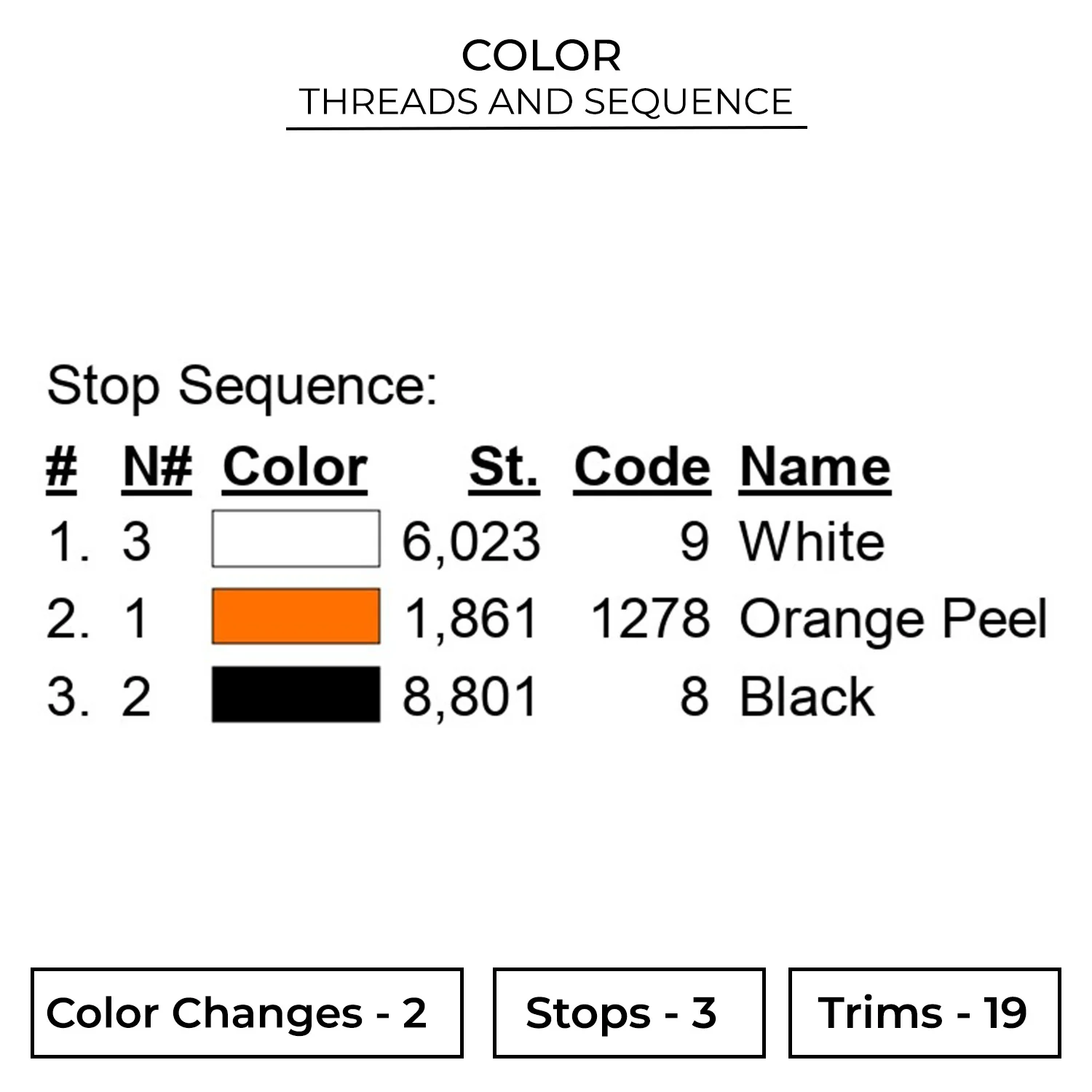Click the THREADS AND SEQUENCE heading
Viewport: 1092px width, 1092px height.
[546, 101]
